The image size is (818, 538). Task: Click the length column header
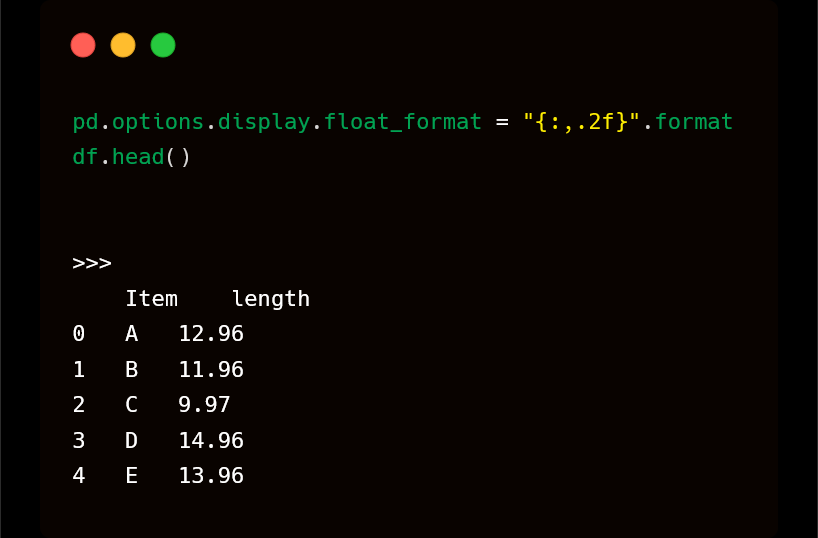[271, 299]
